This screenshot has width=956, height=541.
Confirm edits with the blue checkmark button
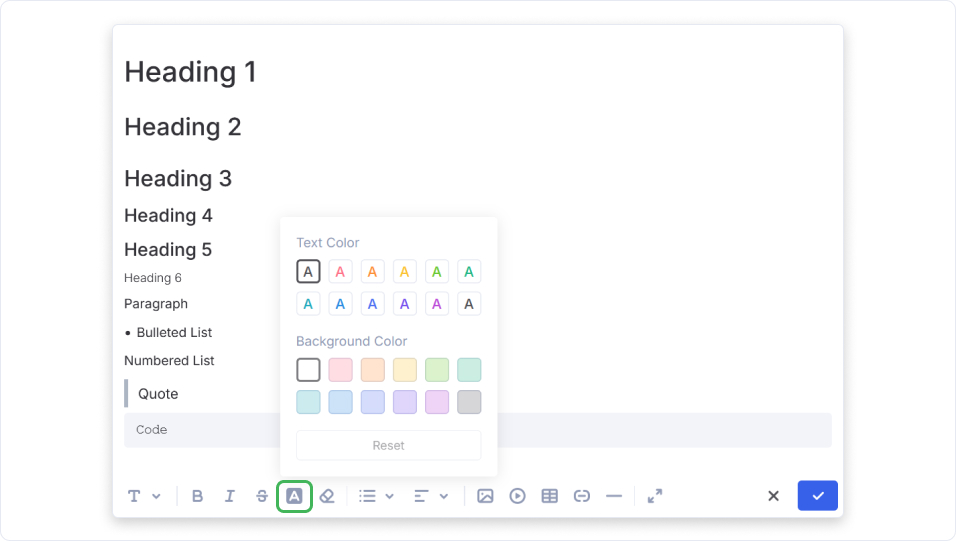(x=817, y=496)
